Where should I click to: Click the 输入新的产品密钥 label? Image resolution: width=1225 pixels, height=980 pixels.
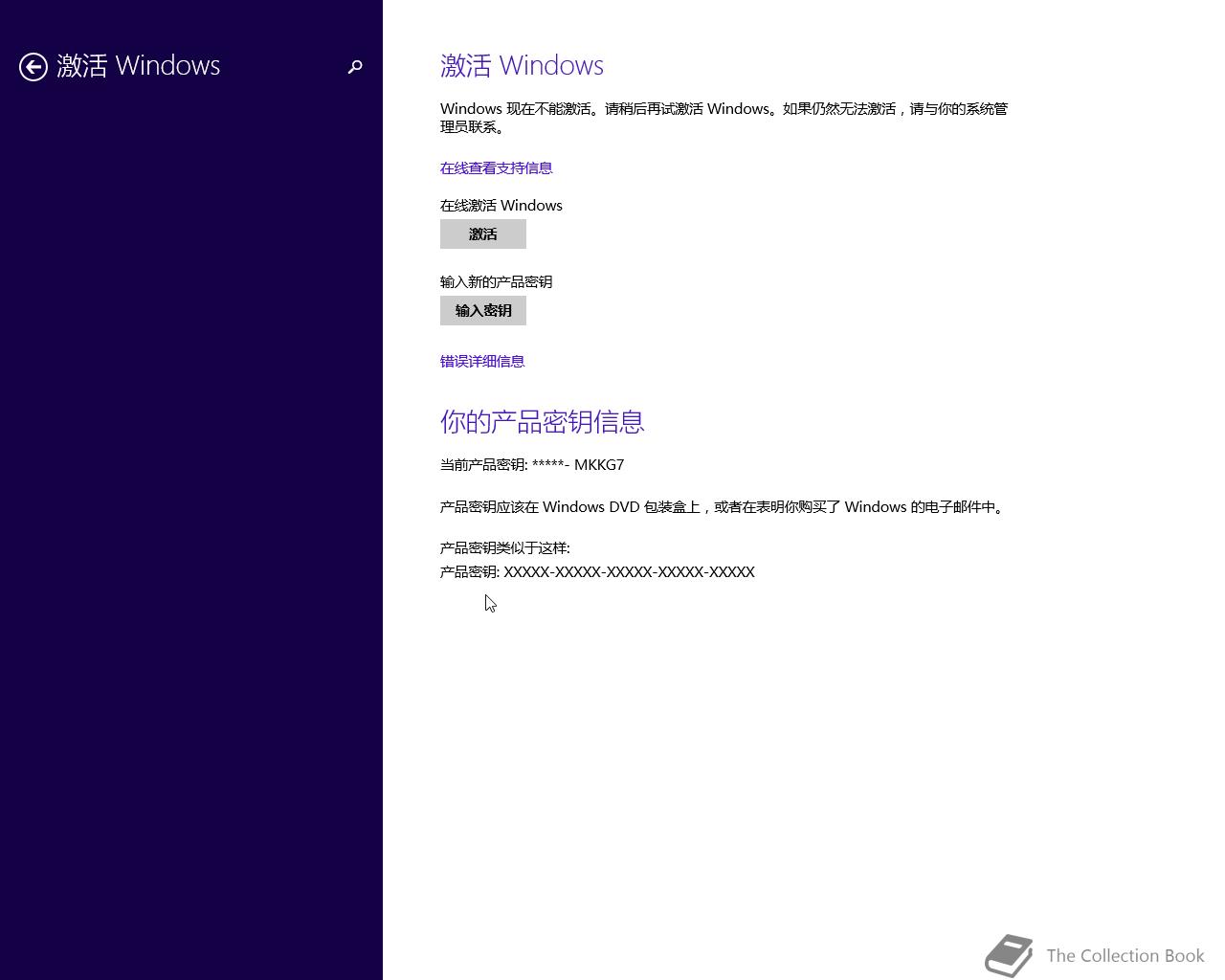(x=496, y=282)
